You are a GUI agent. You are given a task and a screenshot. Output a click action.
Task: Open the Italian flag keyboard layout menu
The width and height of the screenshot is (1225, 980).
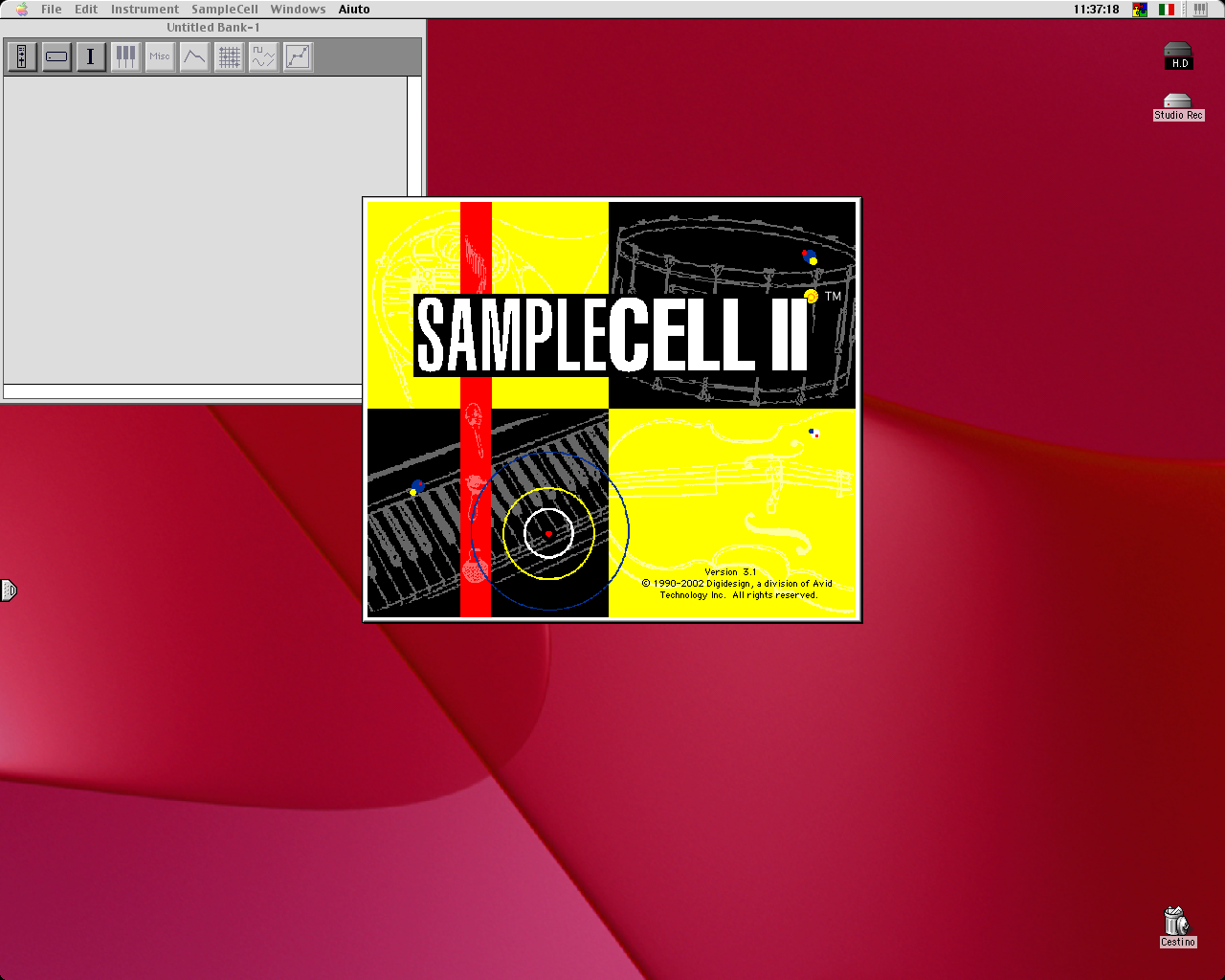[x=1167, y=9]
